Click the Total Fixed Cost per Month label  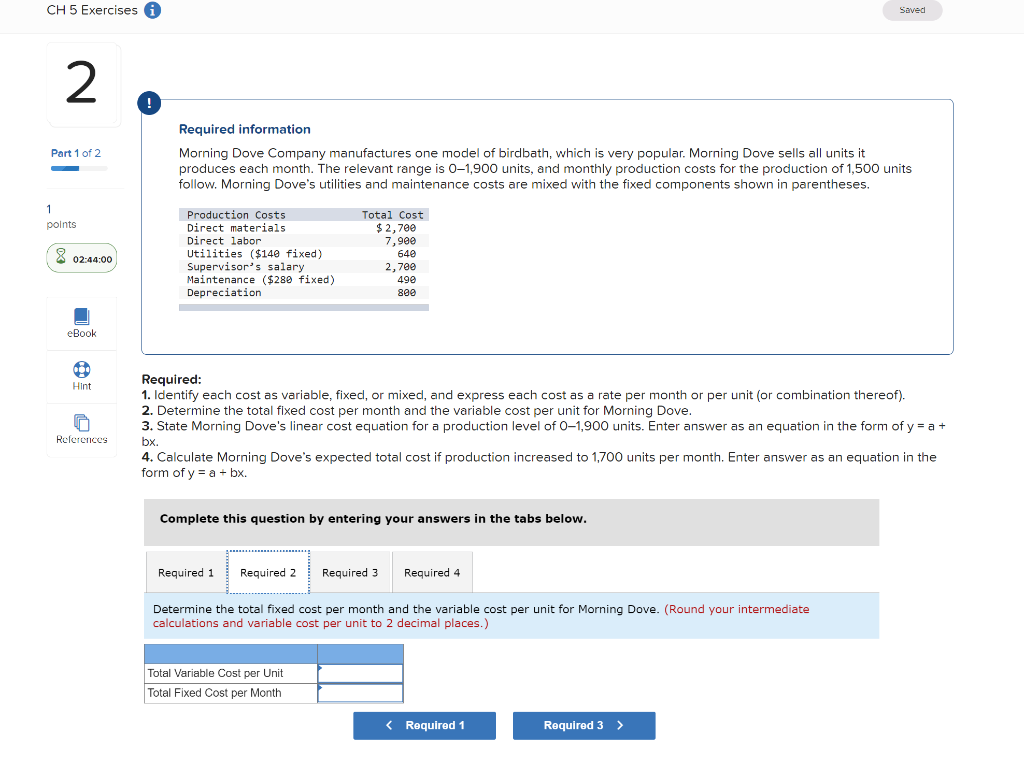click(214, 692)
